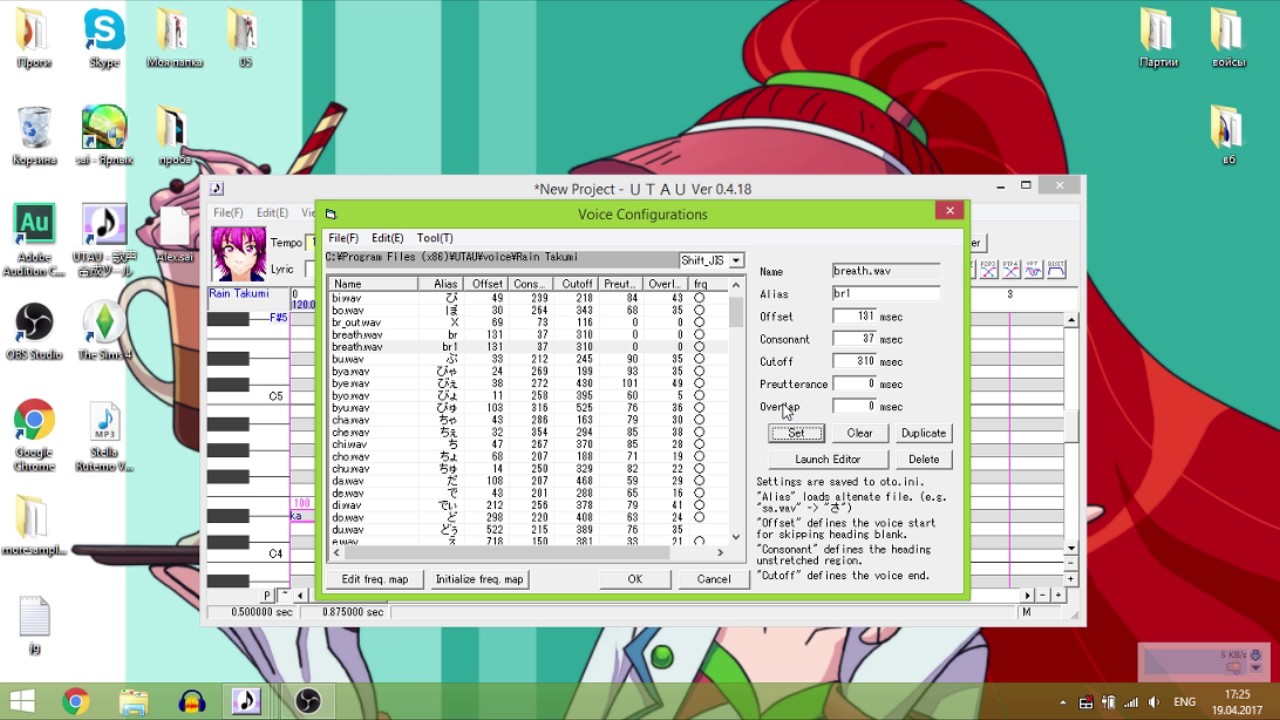Click the Cutoff msec input field

pyautogui.click(x=854, y=361)
